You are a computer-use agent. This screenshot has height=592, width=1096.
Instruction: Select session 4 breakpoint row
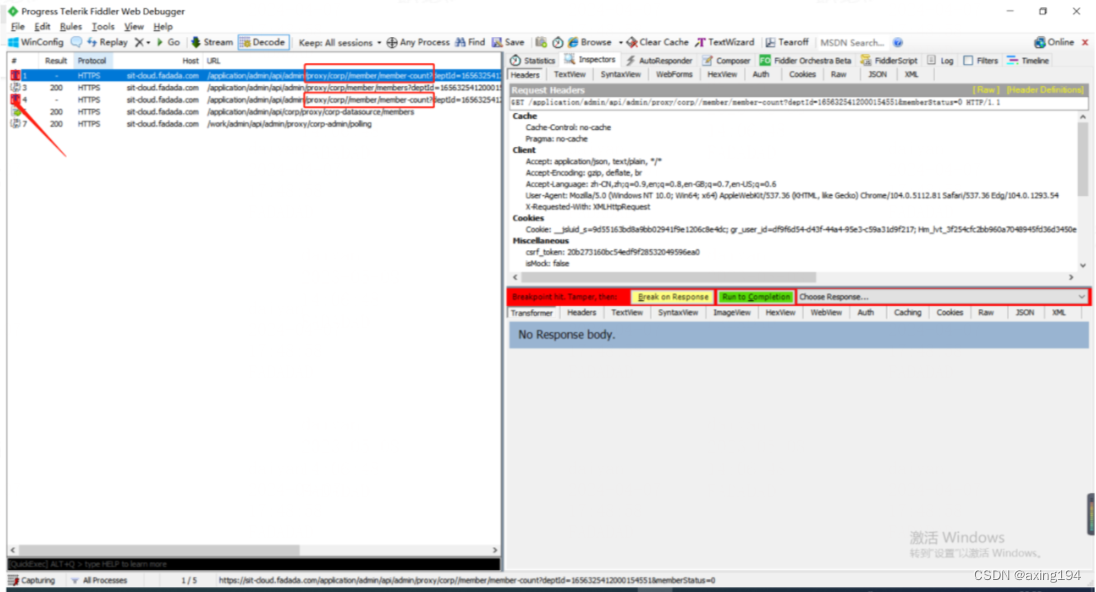click(254, 100)
